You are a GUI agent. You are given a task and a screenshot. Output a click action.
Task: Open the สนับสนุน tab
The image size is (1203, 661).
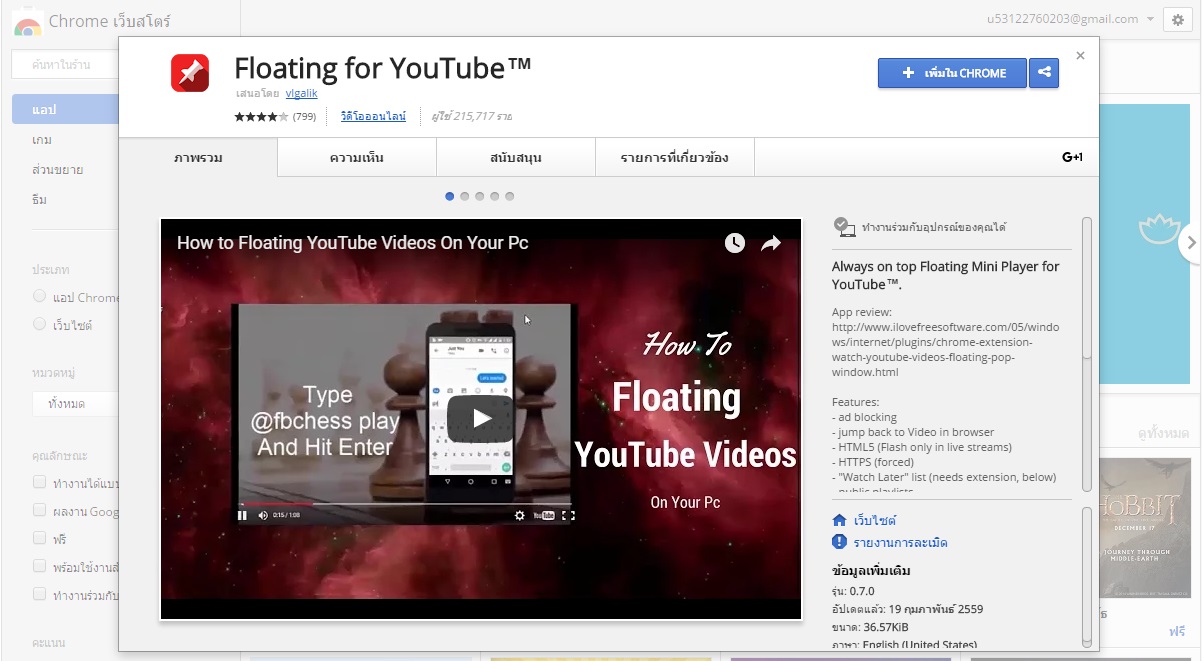516,158
